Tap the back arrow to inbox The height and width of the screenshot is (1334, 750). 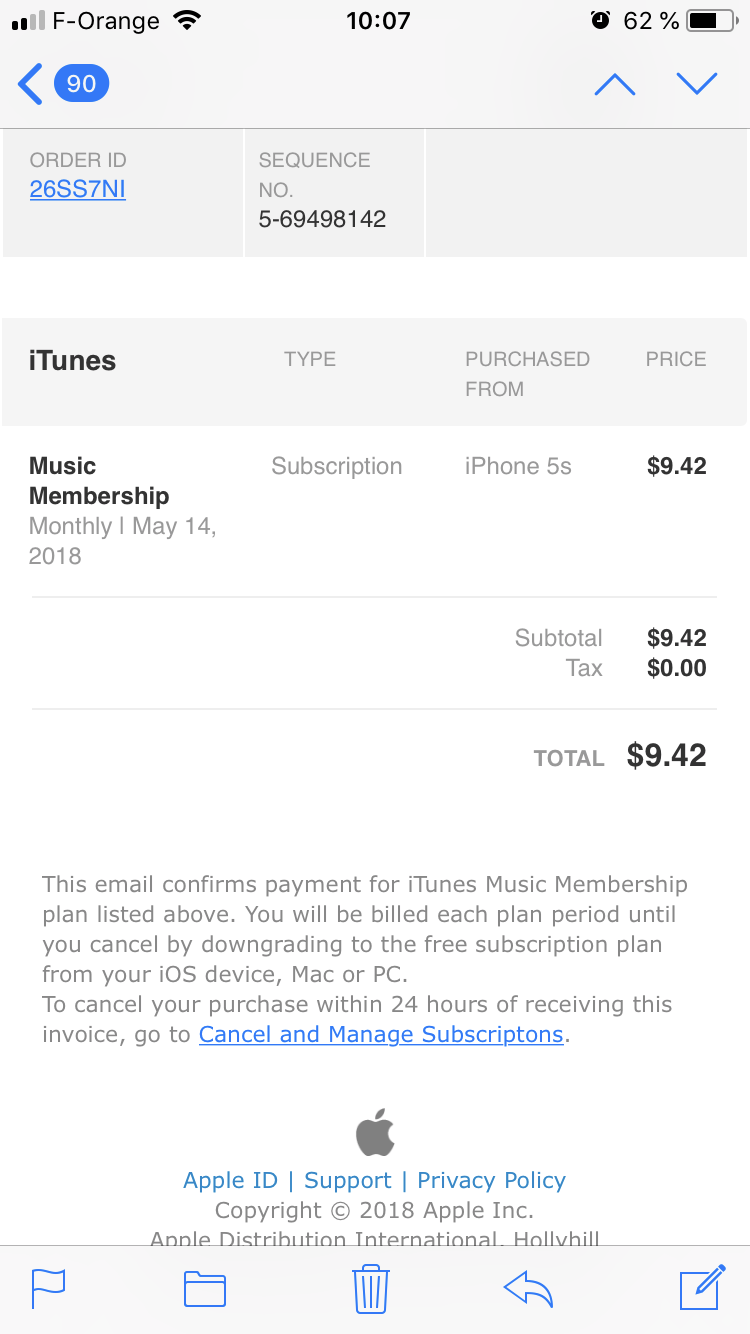pyautogui.click(x=31, y=84)
